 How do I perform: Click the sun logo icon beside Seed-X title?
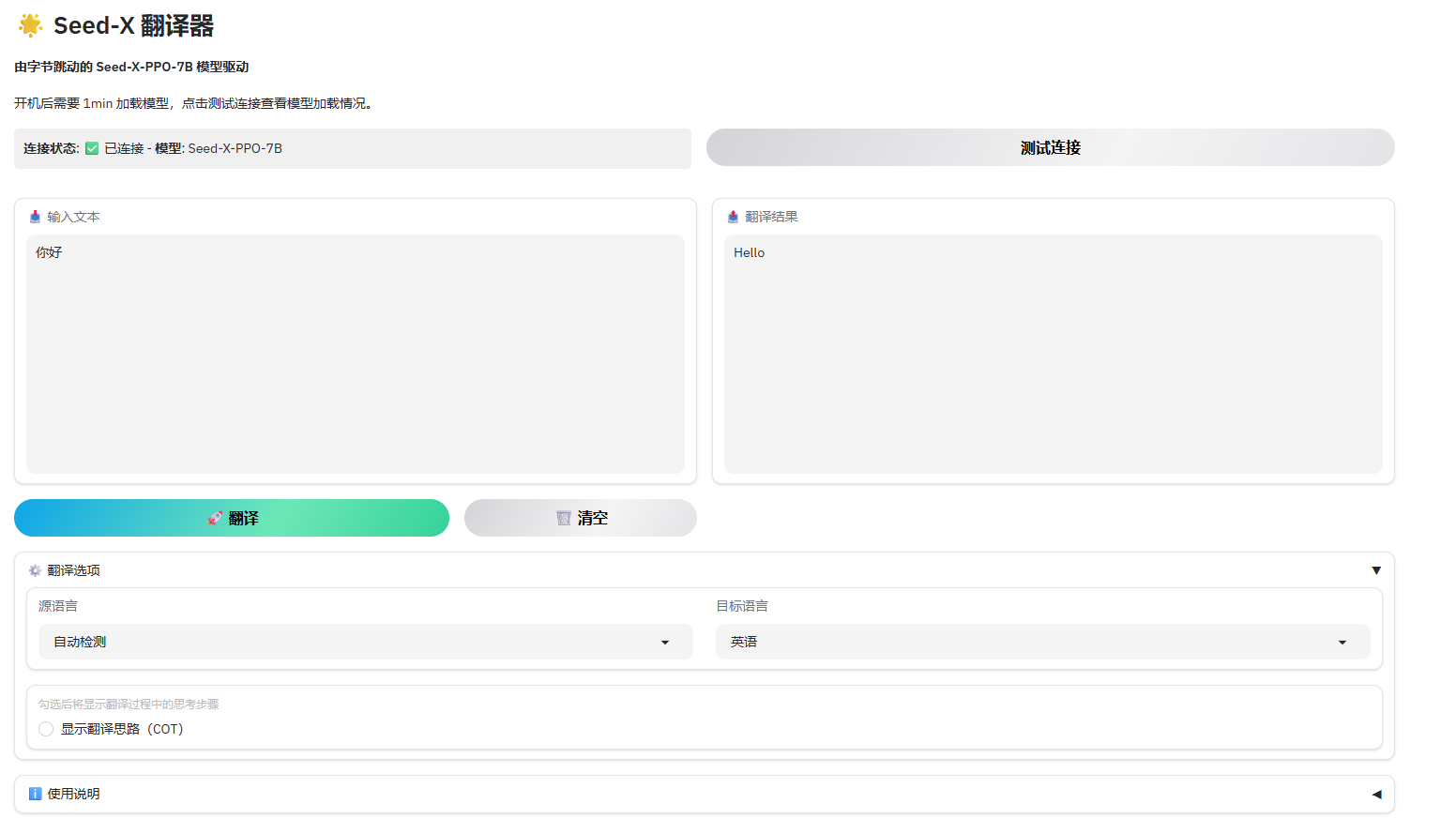click(30, 25)
